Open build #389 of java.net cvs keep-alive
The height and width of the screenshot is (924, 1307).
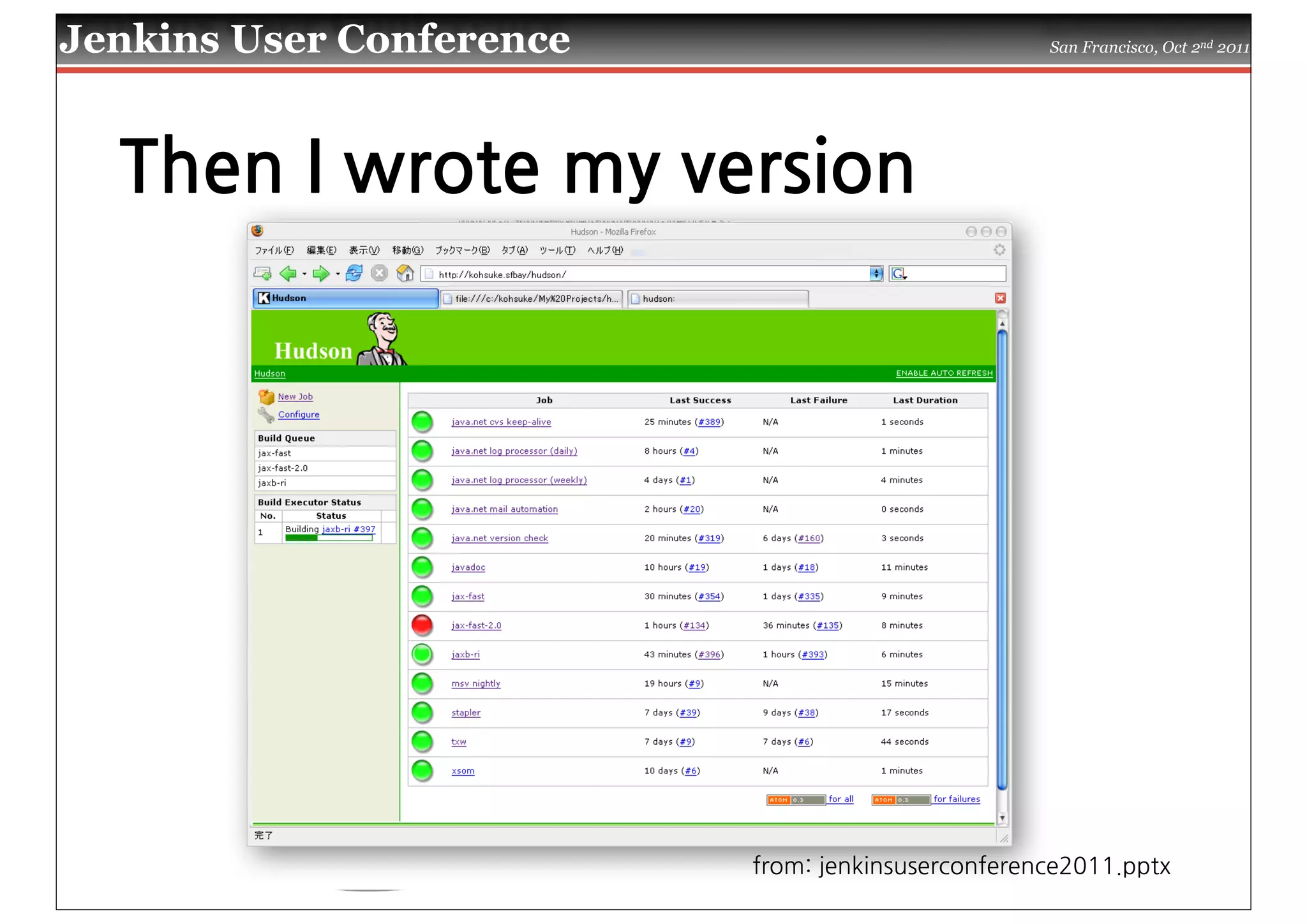tap(709, 422)
